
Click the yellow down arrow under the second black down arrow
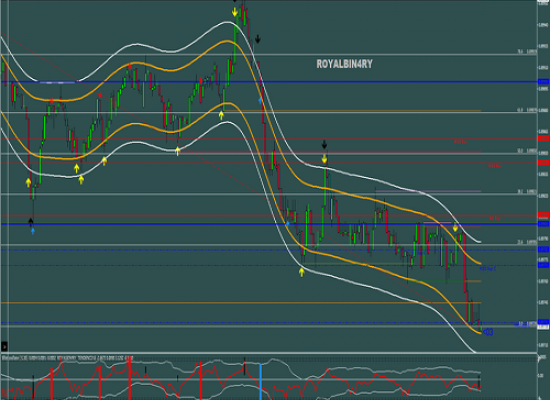pyautogui.click(x=324, y=160)
